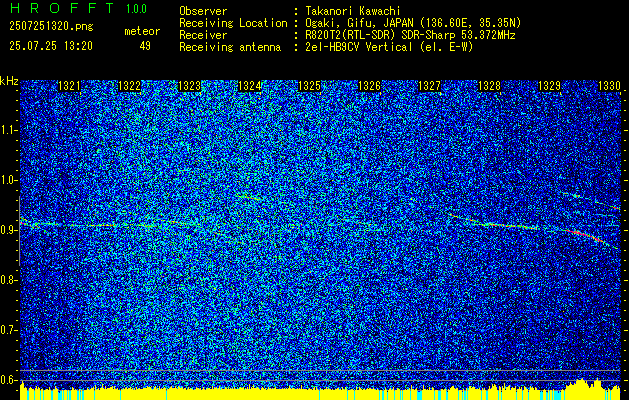Click the Receiving antenna 2el-HB9CV text

coord(389,47)
